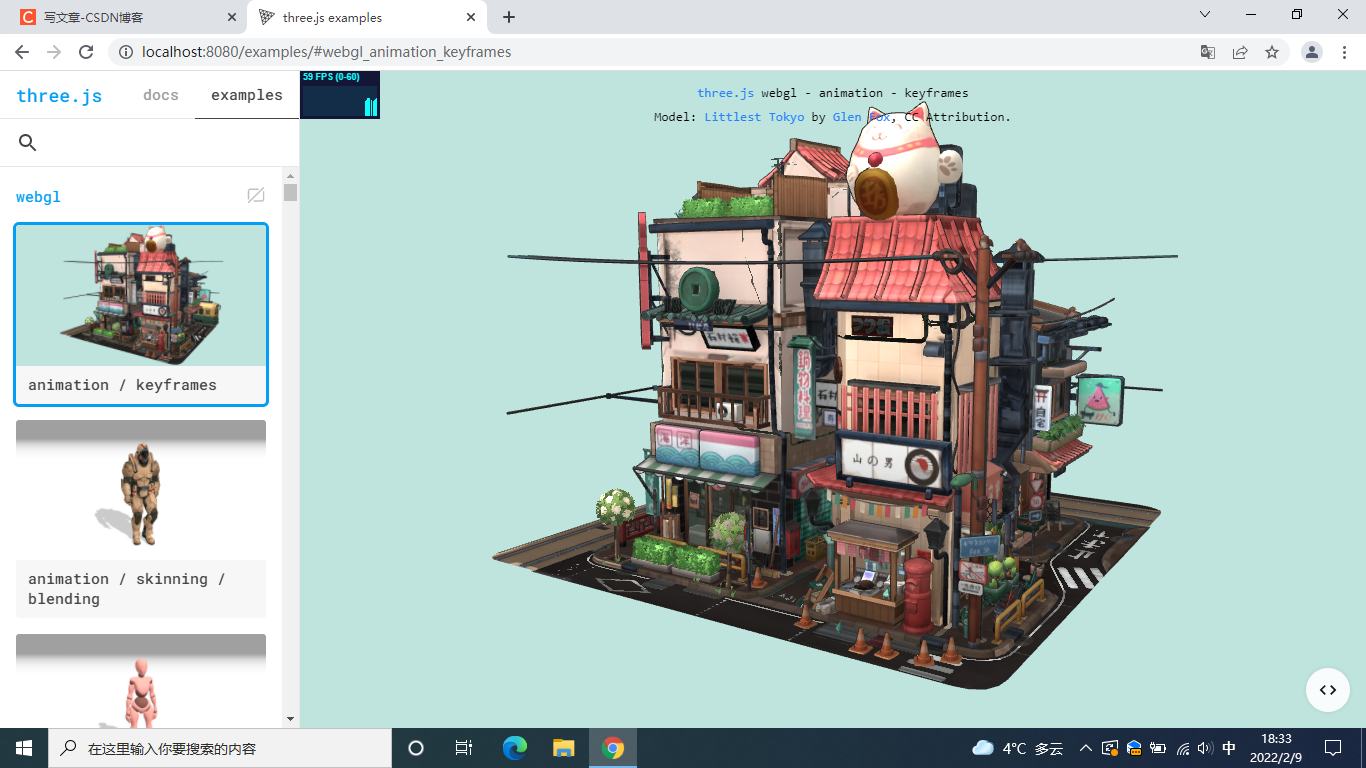Open the Glen Fox author link
The width and height of the screenshot is (1366, 768).
(x=862, y=117)
